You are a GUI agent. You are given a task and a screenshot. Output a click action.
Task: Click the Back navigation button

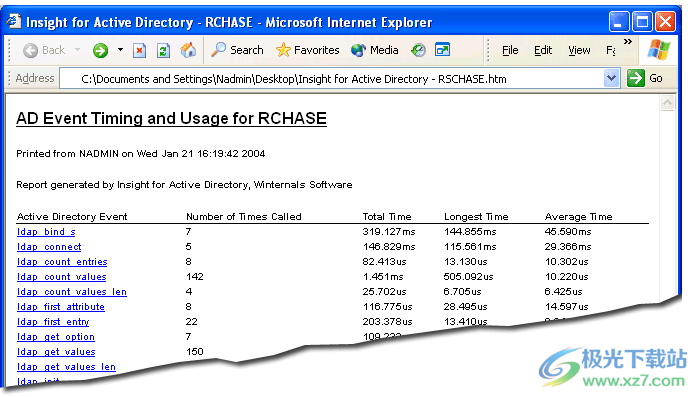click(x=44, y=50)
